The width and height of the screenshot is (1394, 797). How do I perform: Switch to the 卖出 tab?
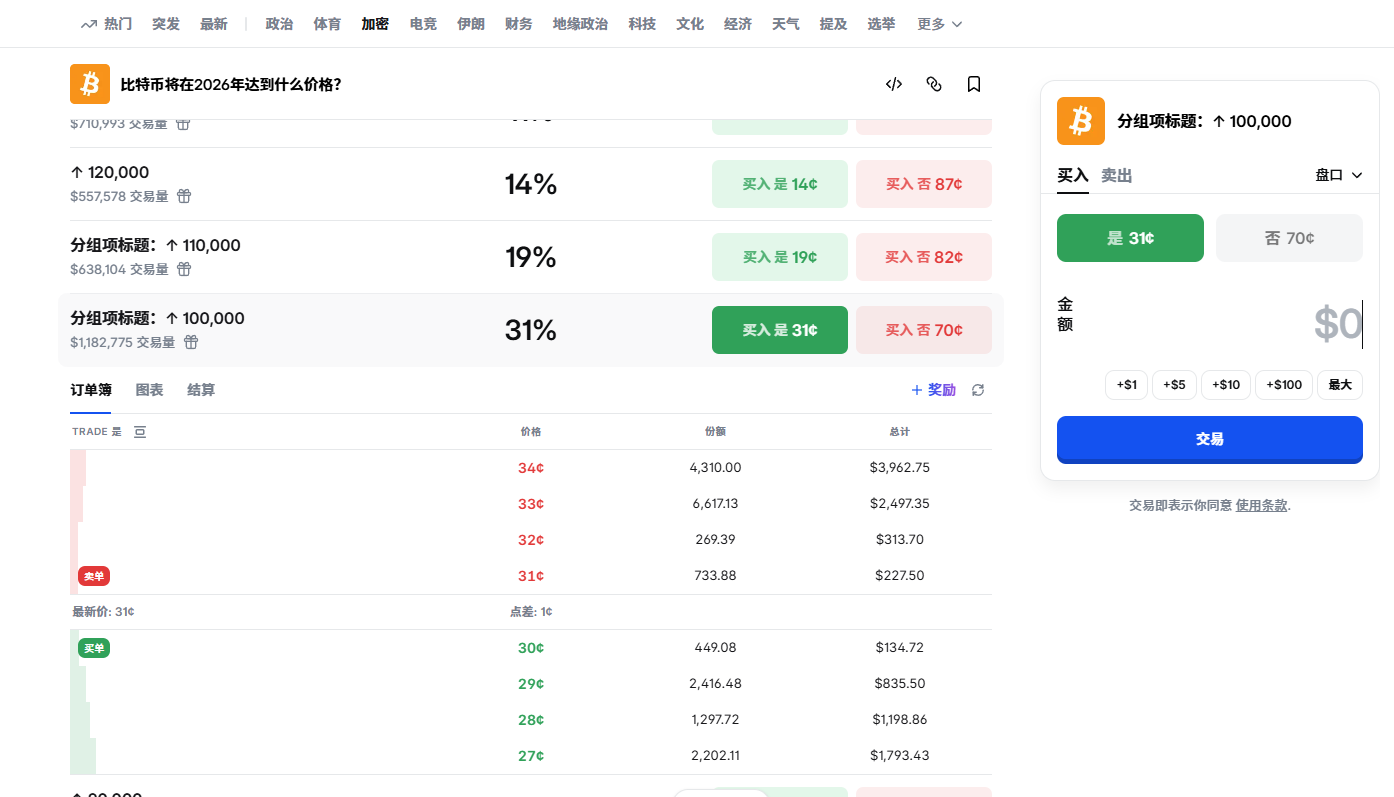(1117, 175)
